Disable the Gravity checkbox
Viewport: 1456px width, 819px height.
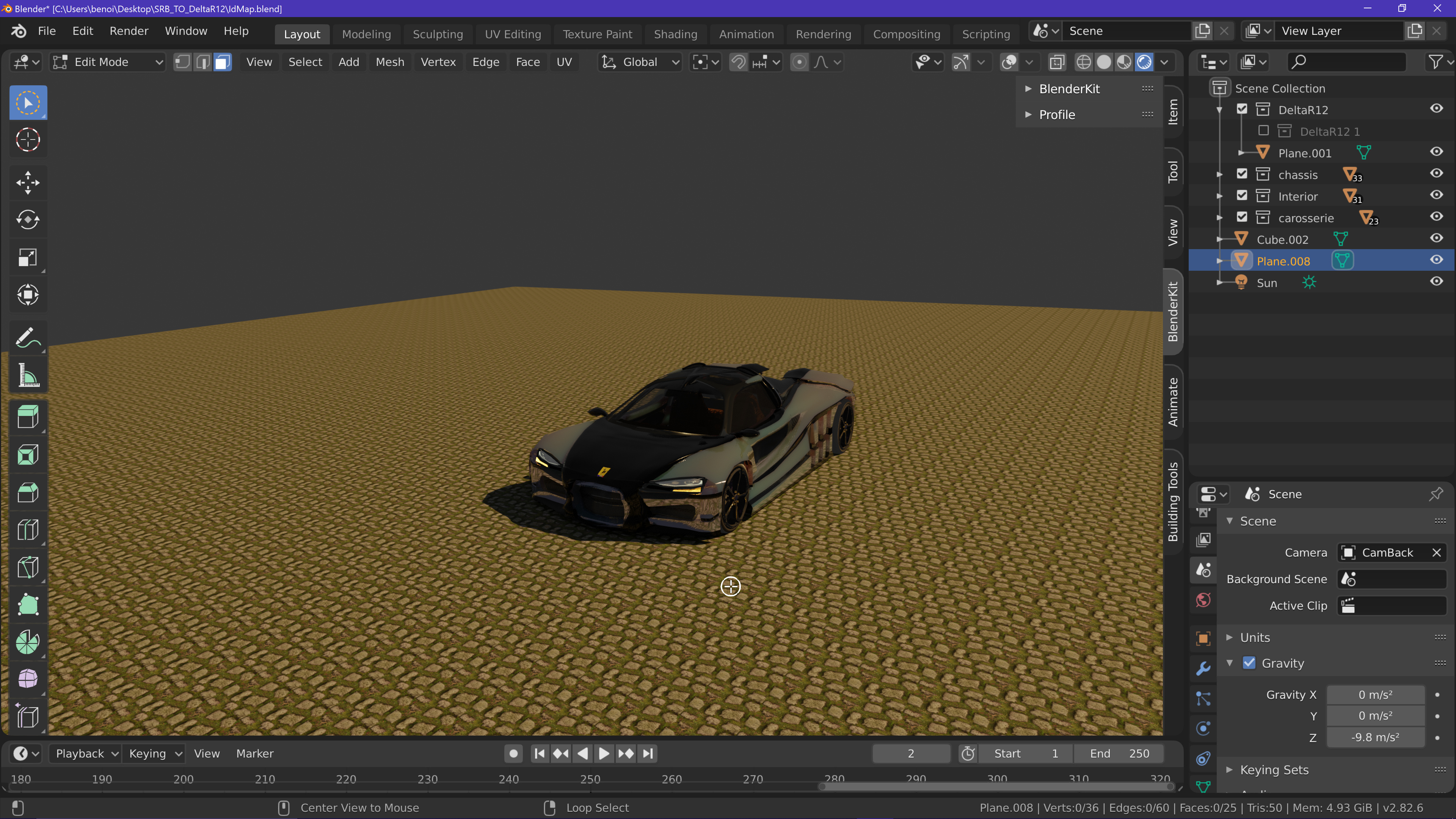pyautogui.click(x=1249, y=663)
